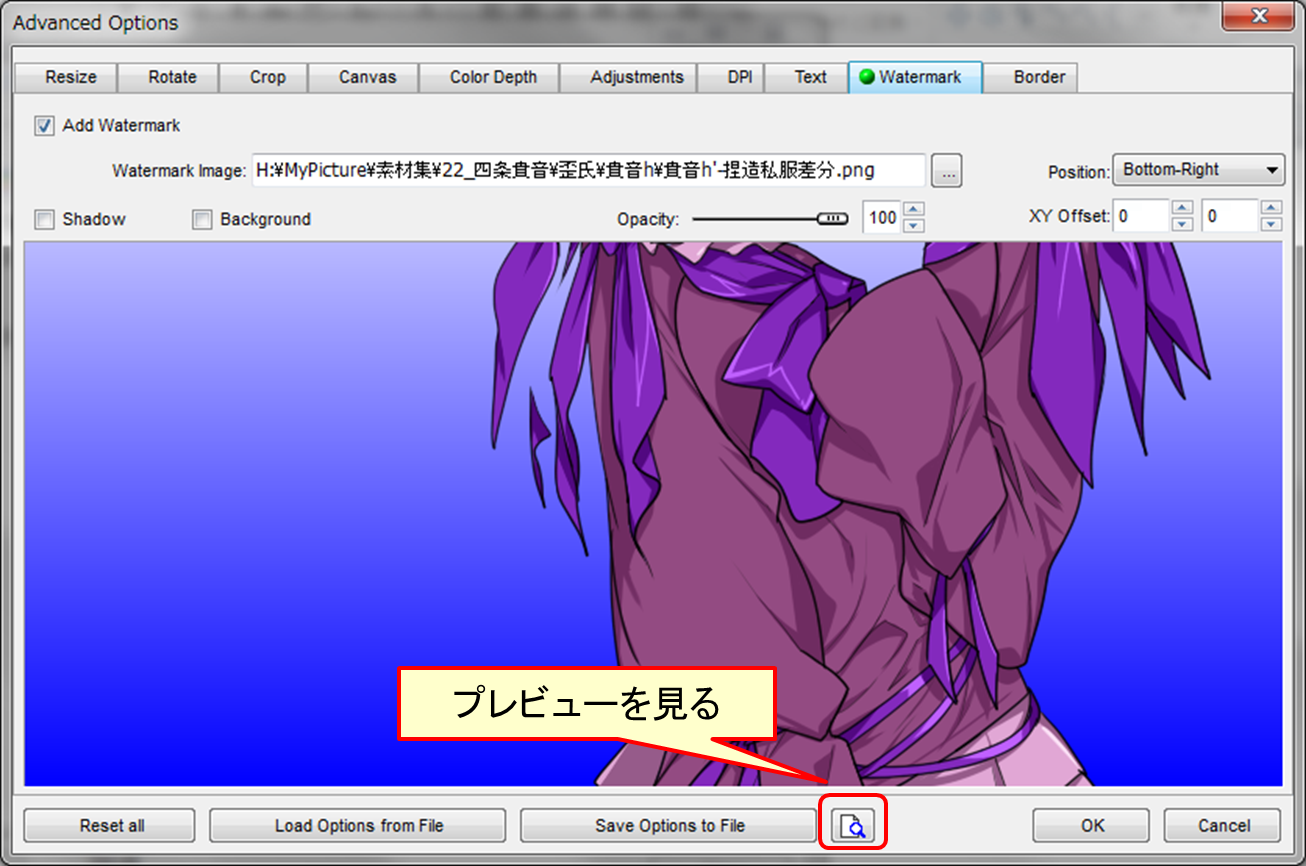Screen dimensions: 1306x866
Task: Increase the Opacity value with up arrow
Action: point(913,209)
